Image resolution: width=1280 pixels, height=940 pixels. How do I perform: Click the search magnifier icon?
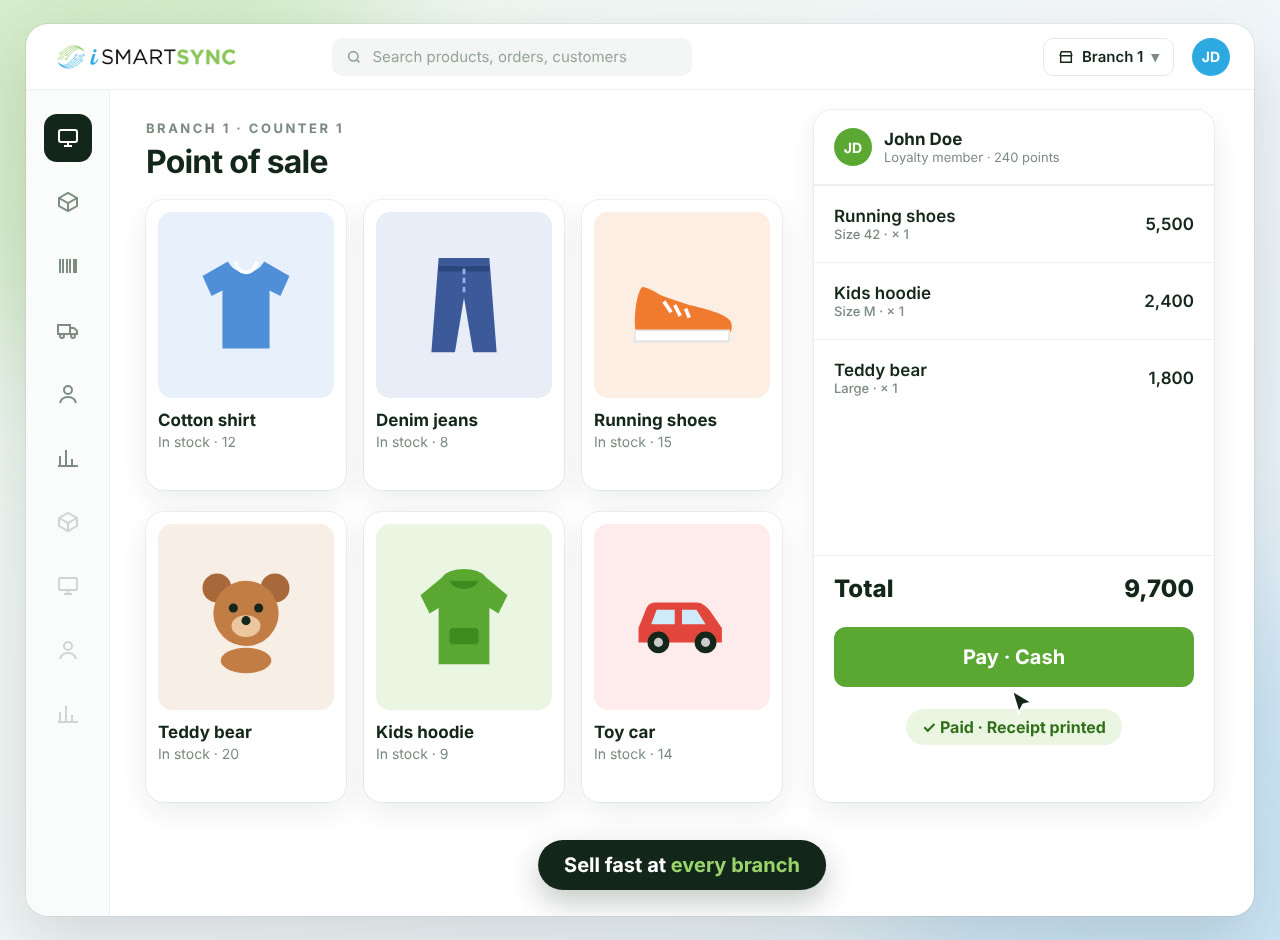pos(354,57)
